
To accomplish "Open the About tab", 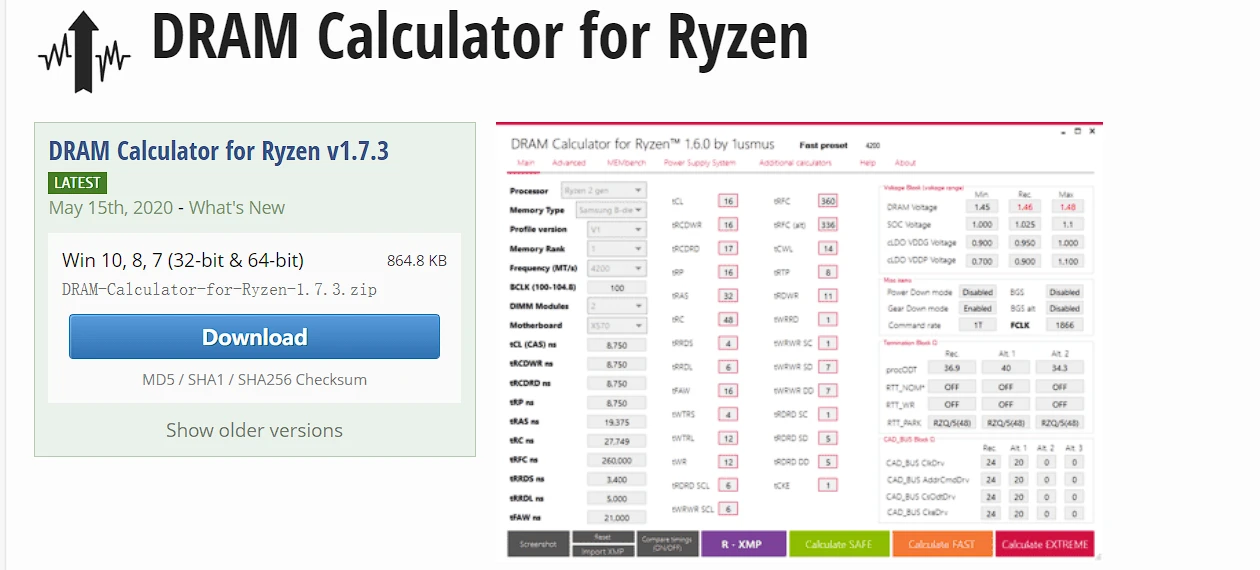I will click(905, 163).
